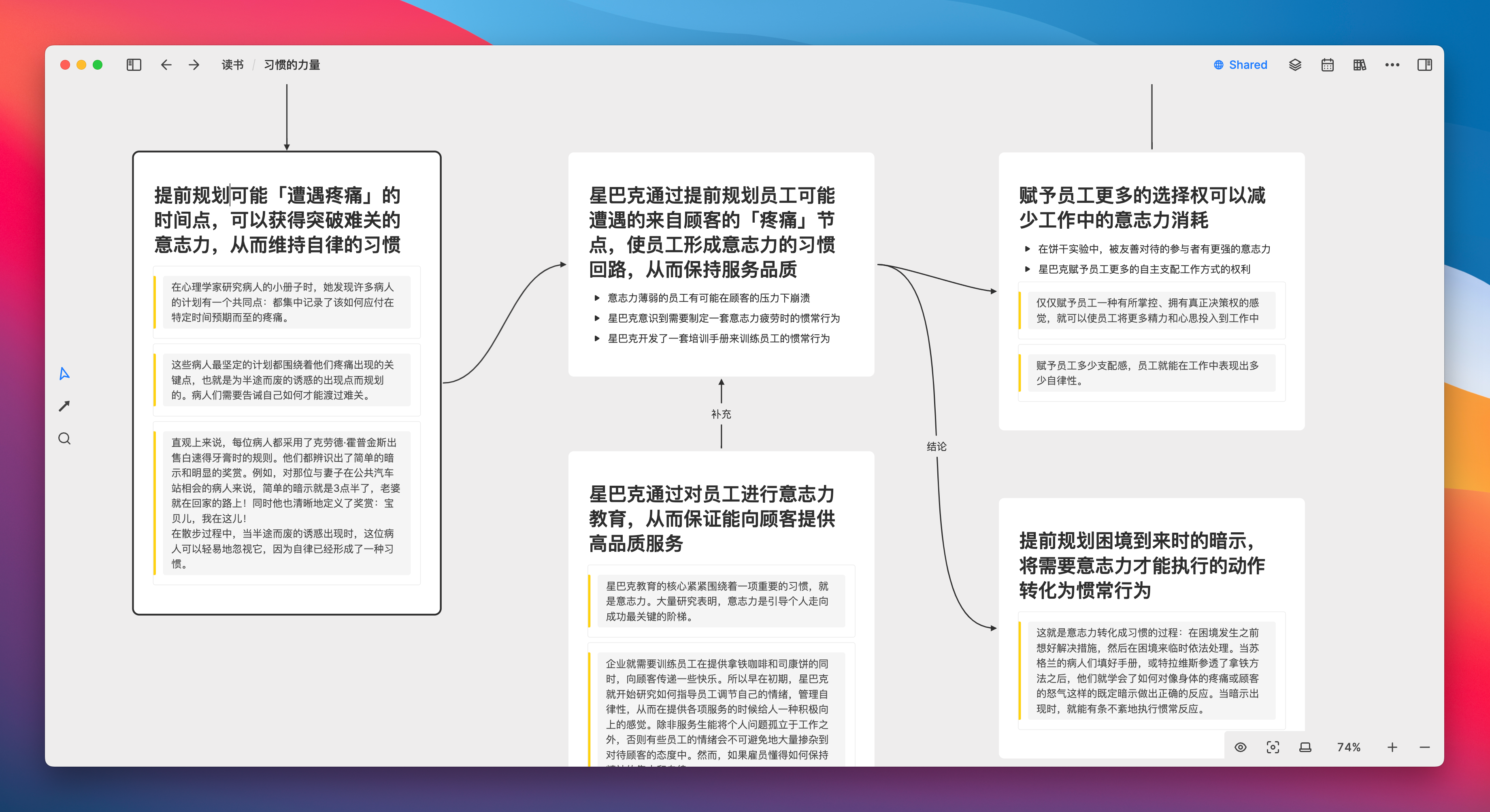Open the whiteboard search tool

click(64, 438)
